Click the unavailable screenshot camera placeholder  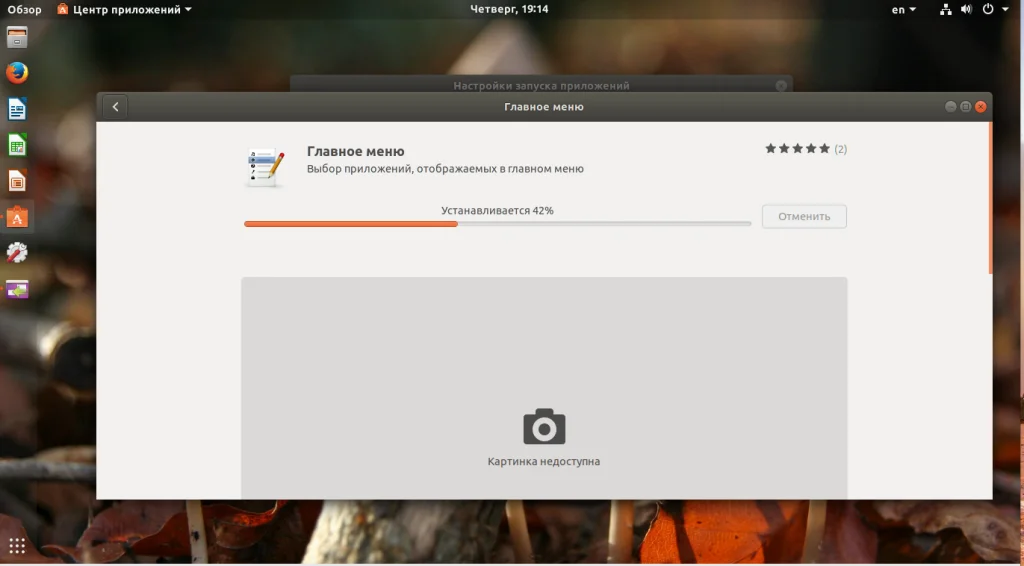[544, 426]
